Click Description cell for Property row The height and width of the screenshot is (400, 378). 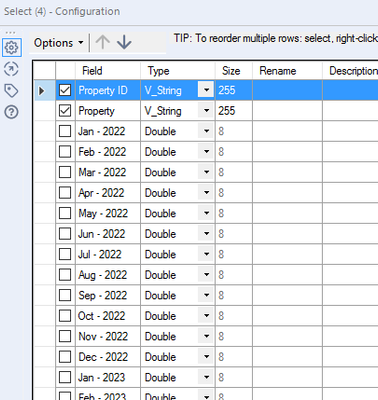click(x=350, y=111)
